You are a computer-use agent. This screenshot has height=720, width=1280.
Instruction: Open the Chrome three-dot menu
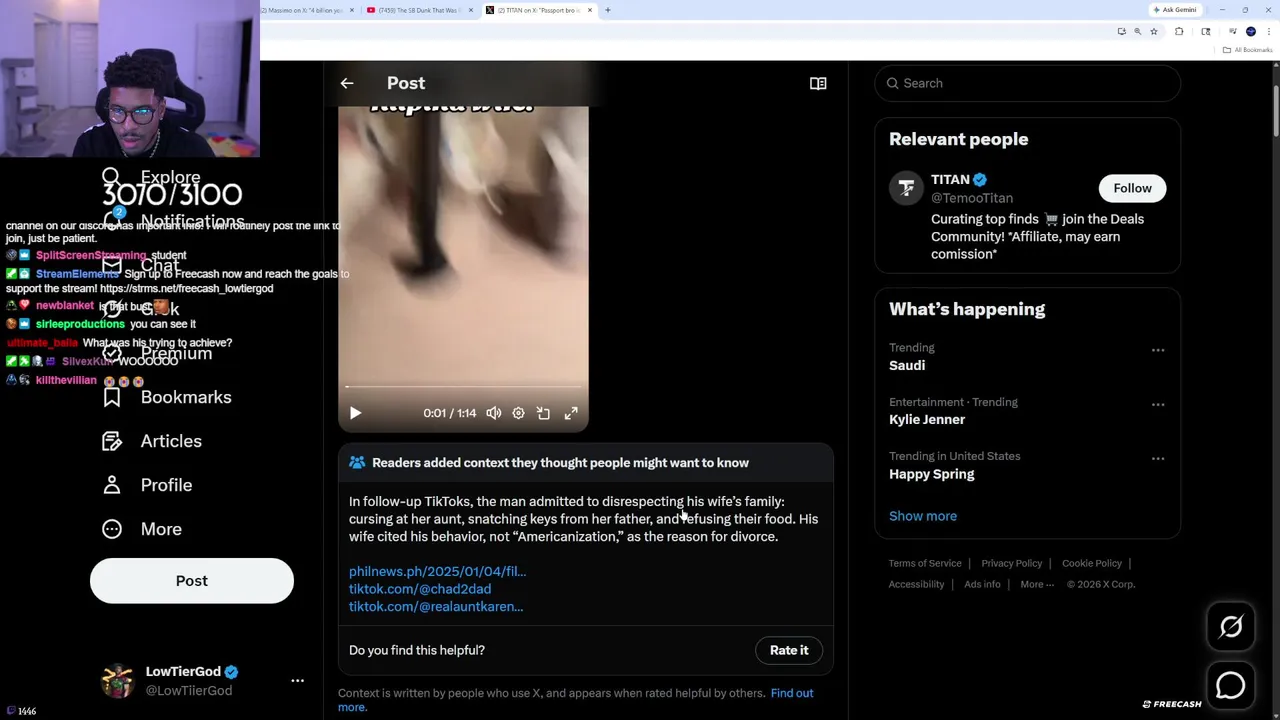(1267, 31)
